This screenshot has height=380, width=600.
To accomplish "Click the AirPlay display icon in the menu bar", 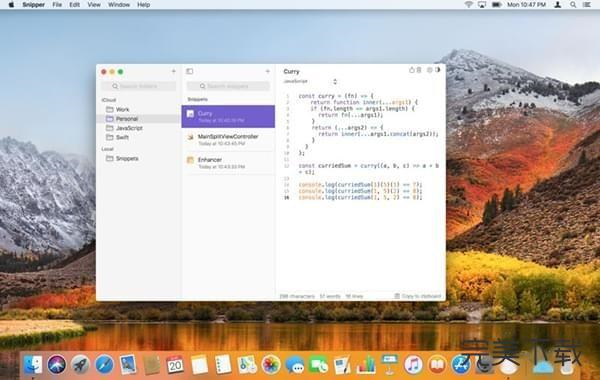I will [x=482, y=5].
